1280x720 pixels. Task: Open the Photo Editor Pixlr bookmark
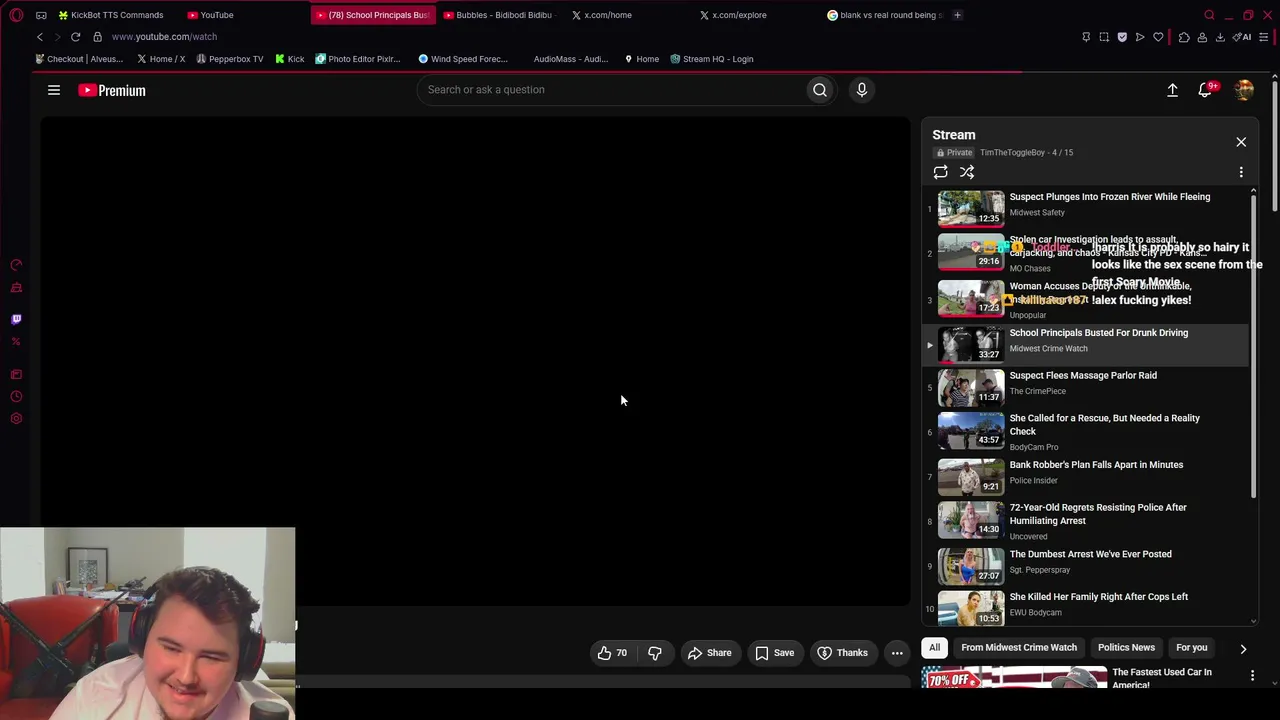point(357,59)
